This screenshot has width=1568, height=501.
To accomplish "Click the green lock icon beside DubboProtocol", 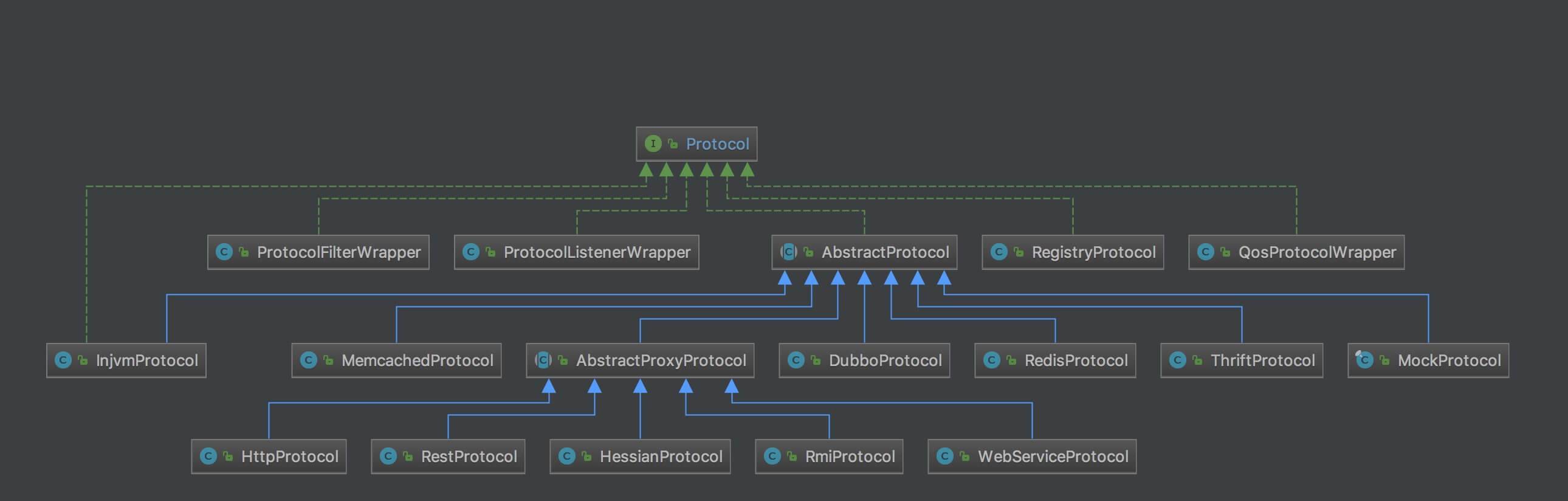I will click(x=816, y=361).
